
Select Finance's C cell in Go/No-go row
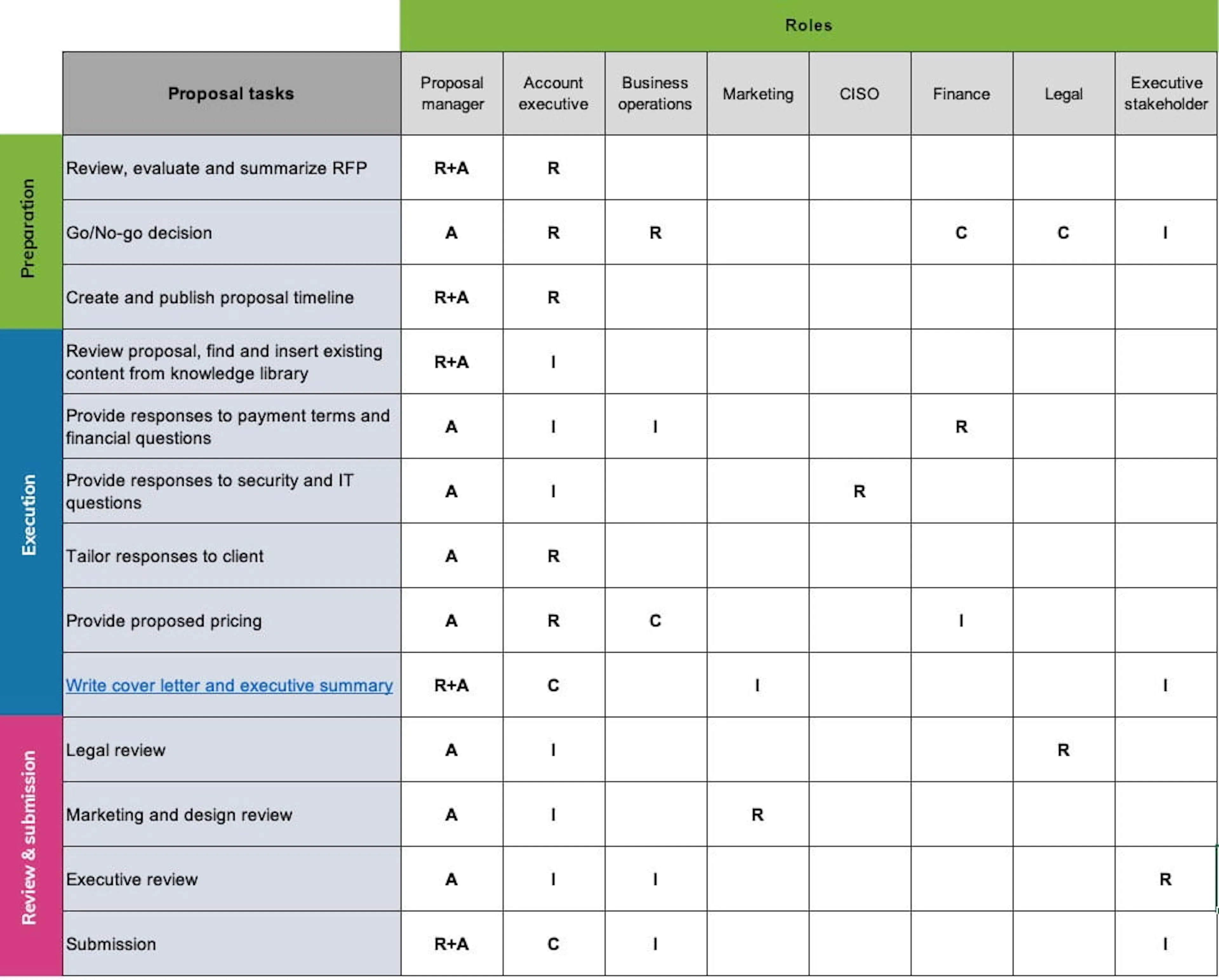tap(961, 233)
